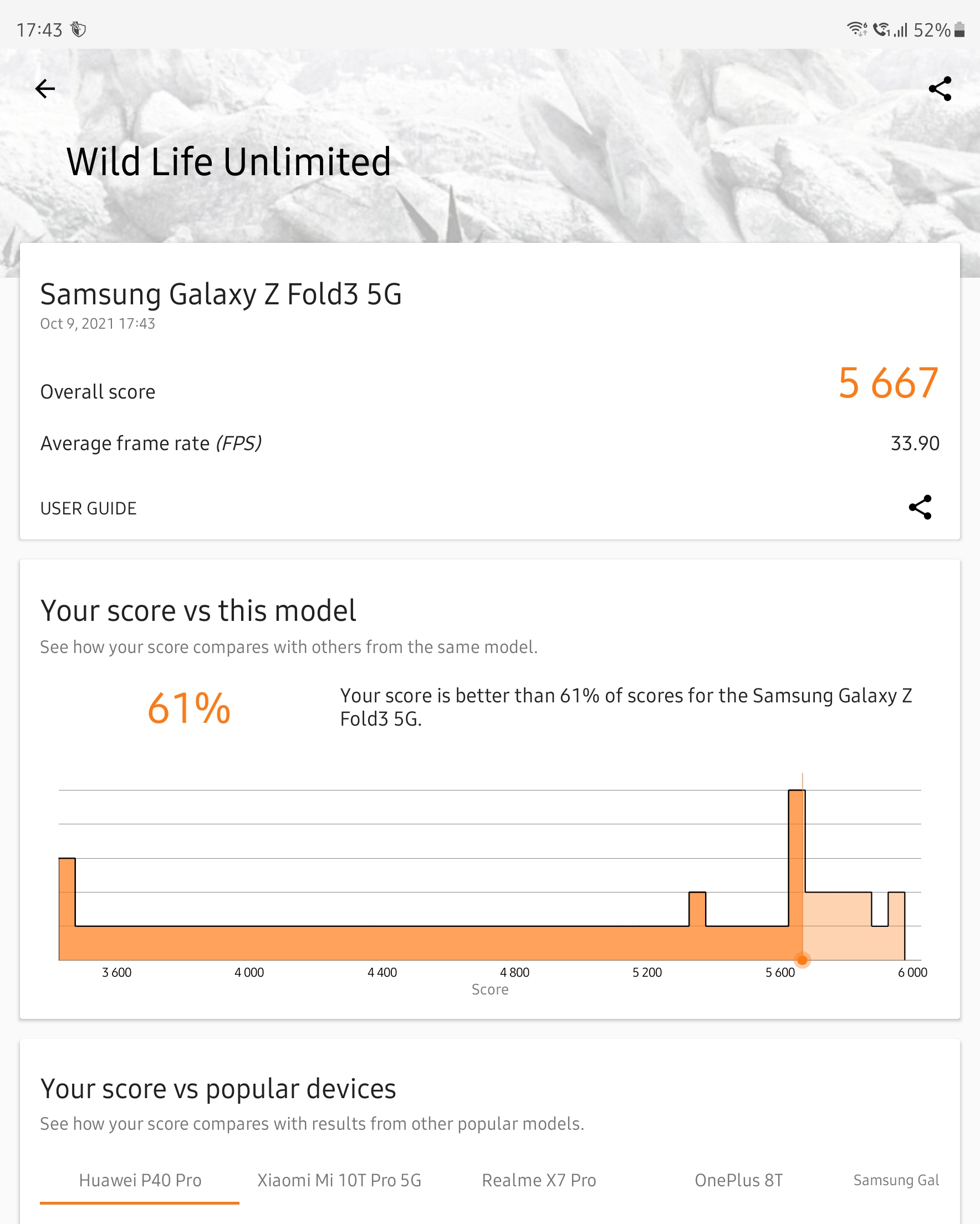Image resolution: width=980 pixels, height=1224 pixels.
Task: Tap the shield icon beside the clock
Action: 78,29
